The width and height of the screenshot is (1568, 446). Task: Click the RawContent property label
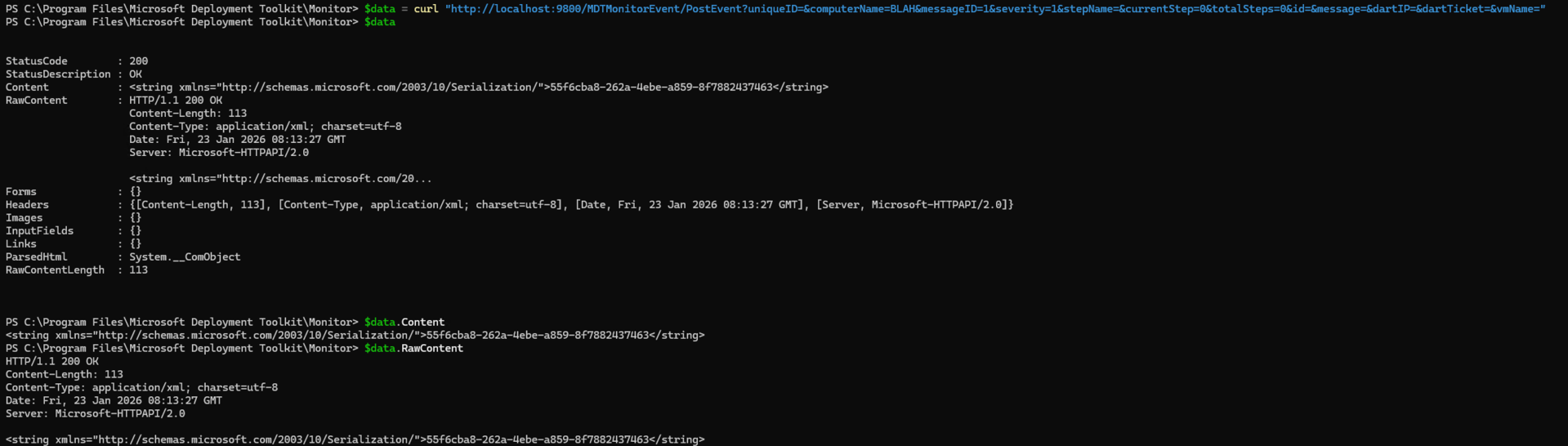pos(36,100)
